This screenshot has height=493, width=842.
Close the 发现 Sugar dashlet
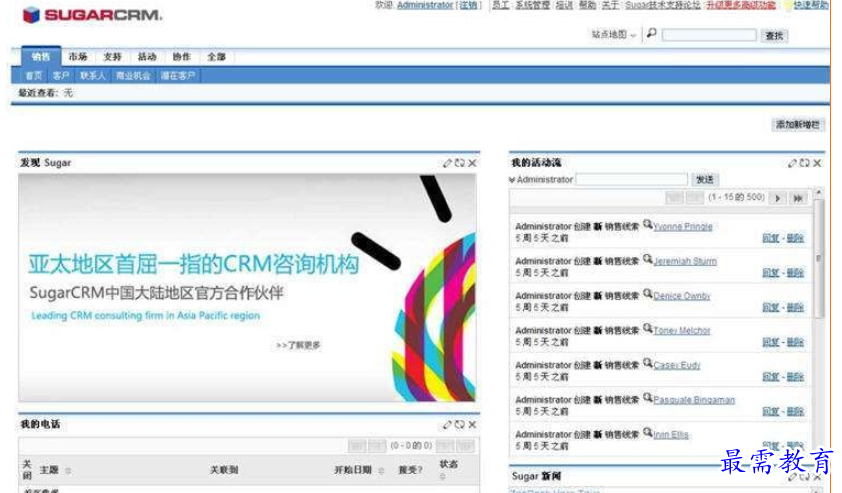point(472,163)
